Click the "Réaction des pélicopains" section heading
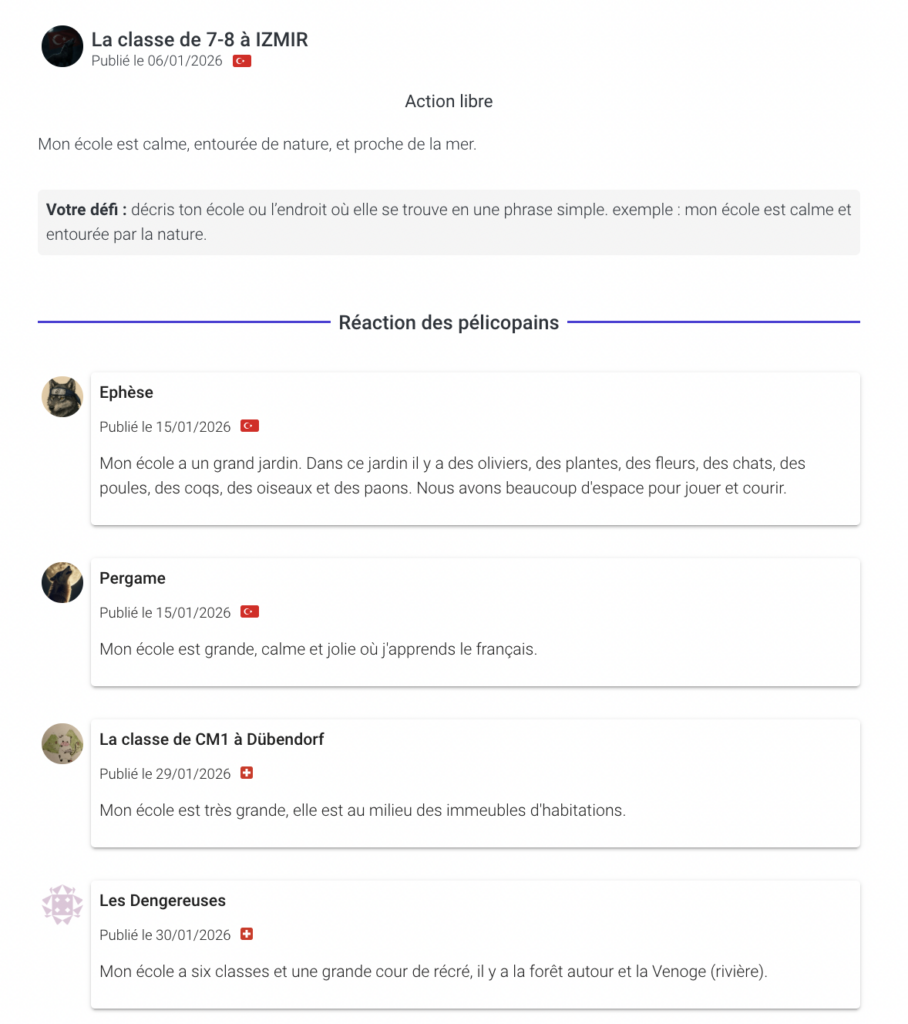908x1024 pixels. tap(448, 322)
